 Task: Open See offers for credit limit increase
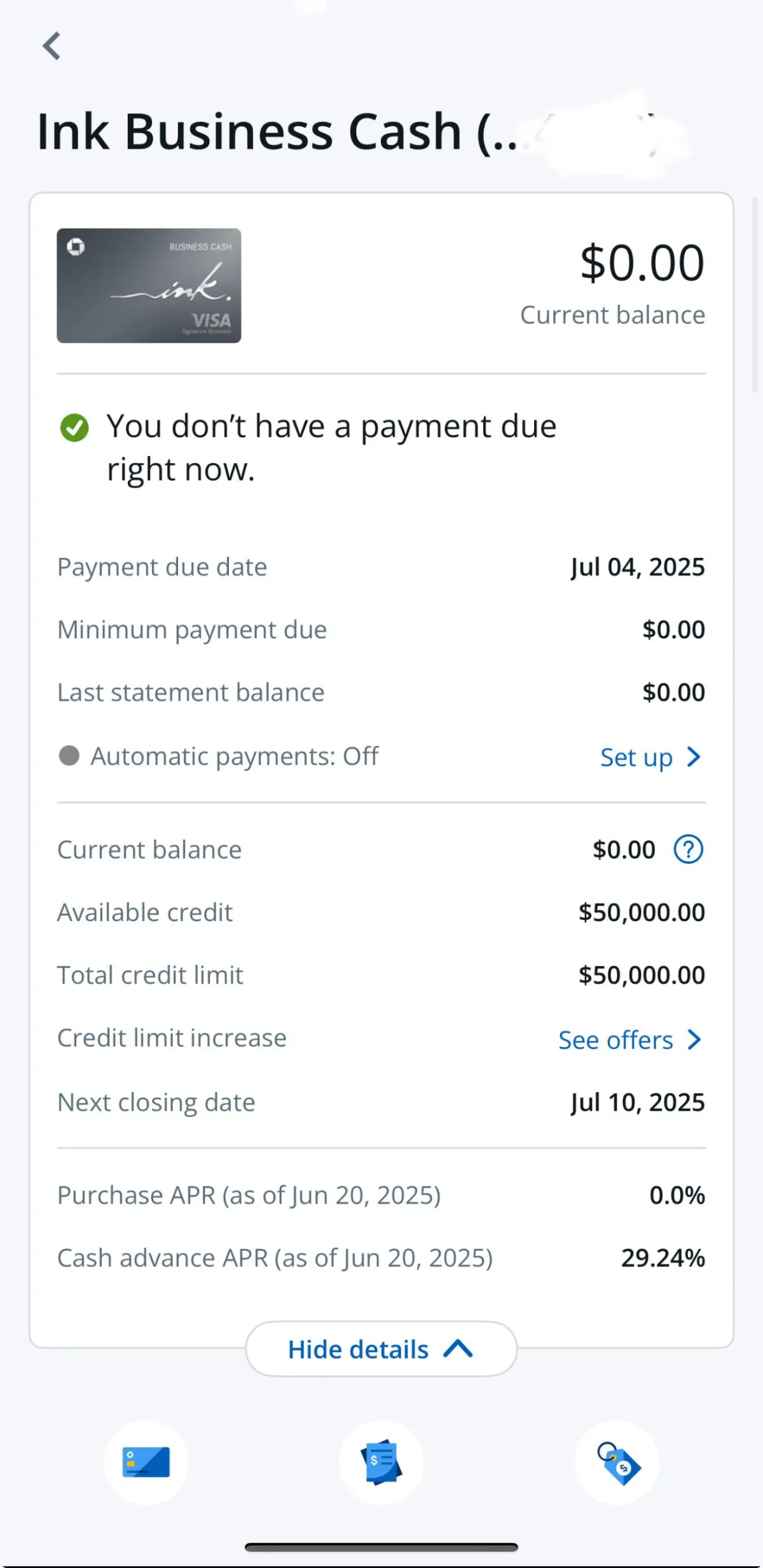pos(615,1040)
